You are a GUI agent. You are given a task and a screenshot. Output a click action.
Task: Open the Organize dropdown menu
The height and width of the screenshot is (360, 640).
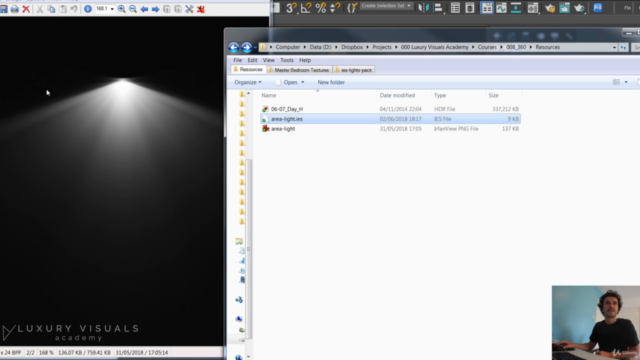[248, 82]
